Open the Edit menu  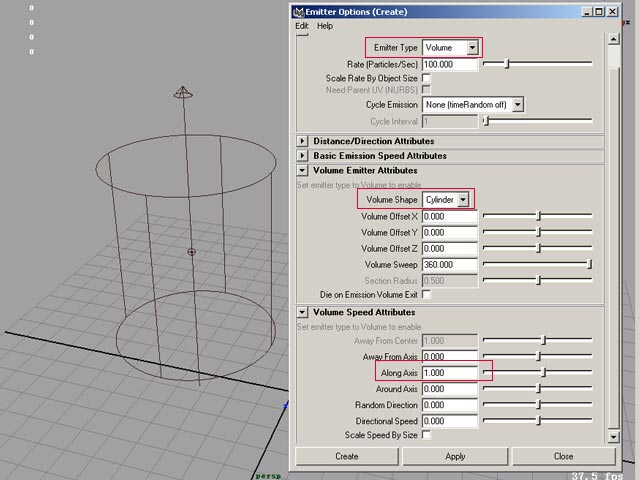pyautogui.click(x=301, y=26)
